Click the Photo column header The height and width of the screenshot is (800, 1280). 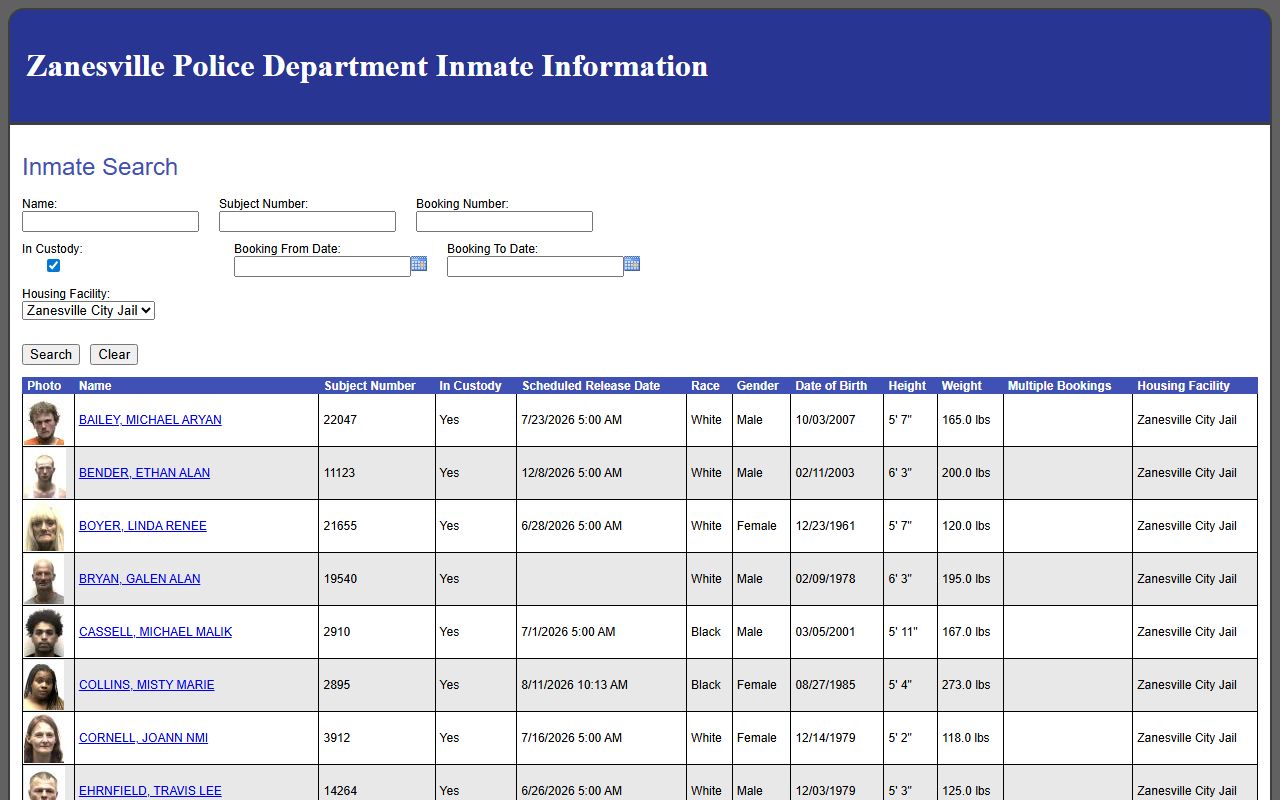pyautogui.click(x=44, y=386)
